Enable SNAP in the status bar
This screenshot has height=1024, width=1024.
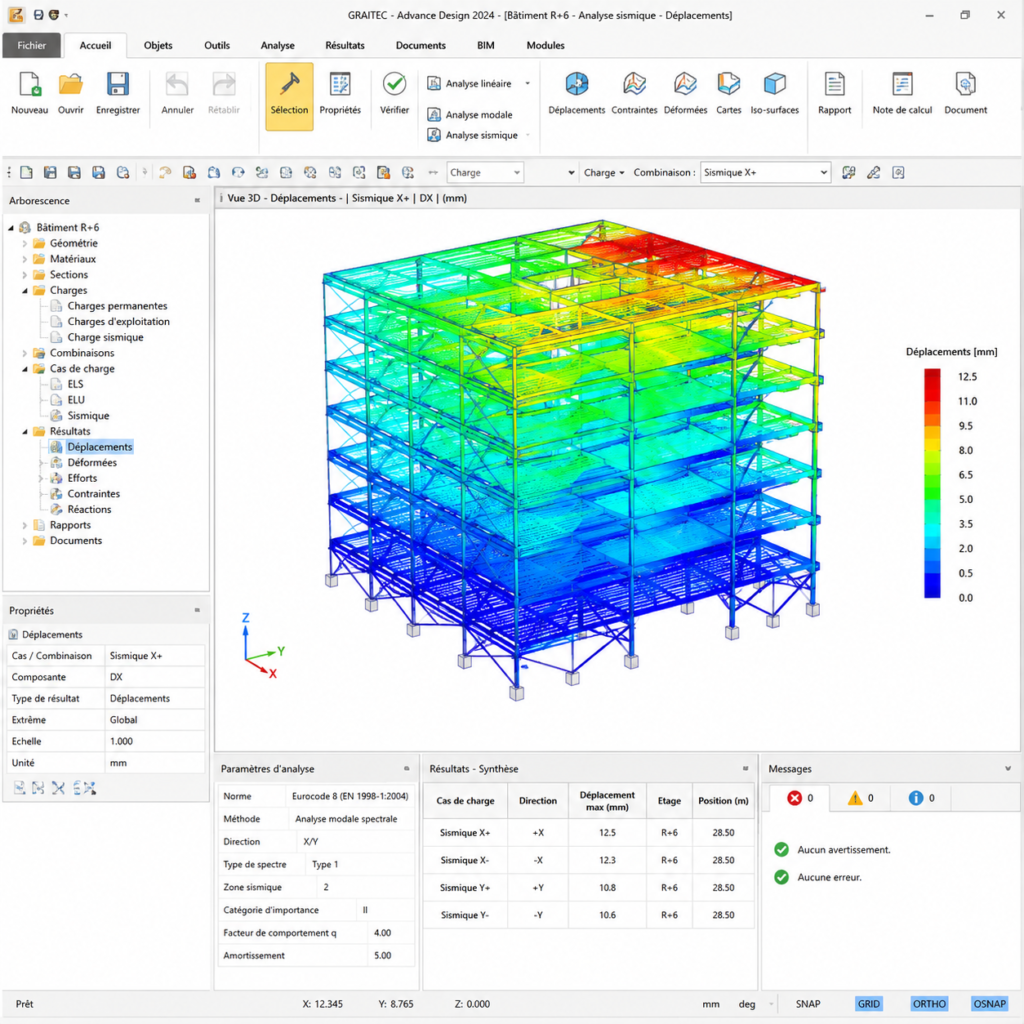tap(807, 1004)
